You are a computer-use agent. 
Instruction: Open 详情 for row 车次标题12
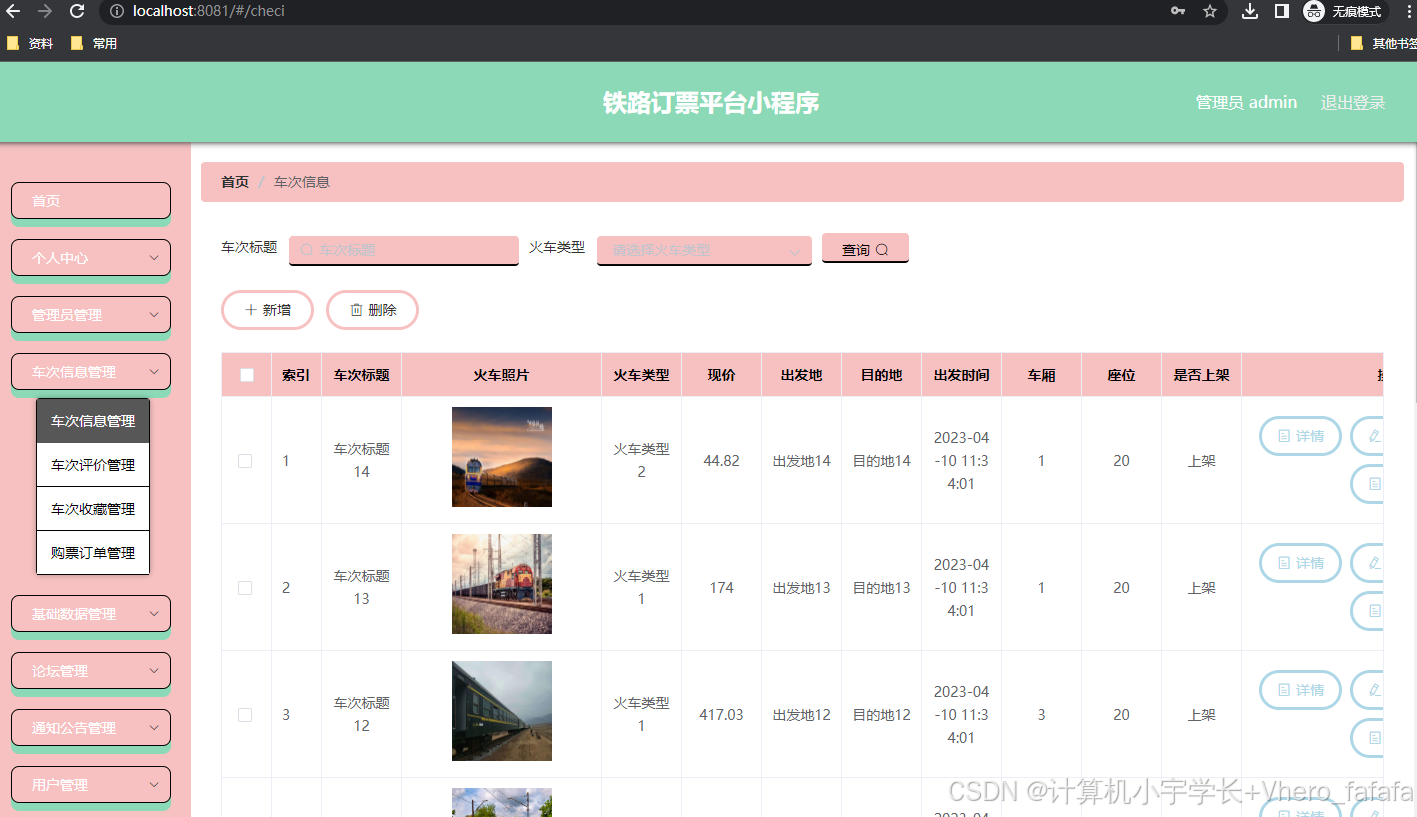click(x=1300, y=690)
